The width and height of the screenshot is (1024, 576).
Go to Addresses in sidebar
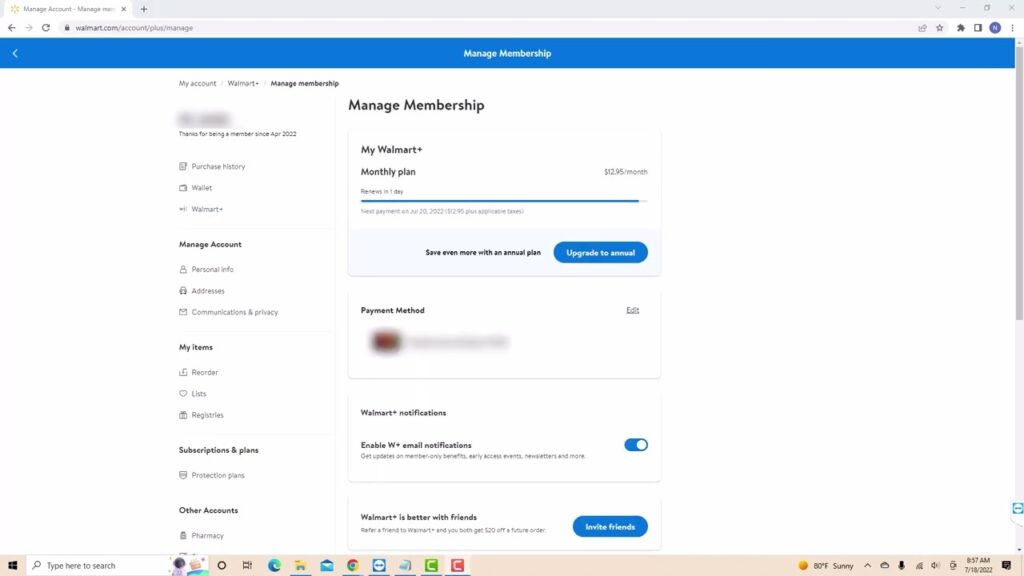click(208, 291)
